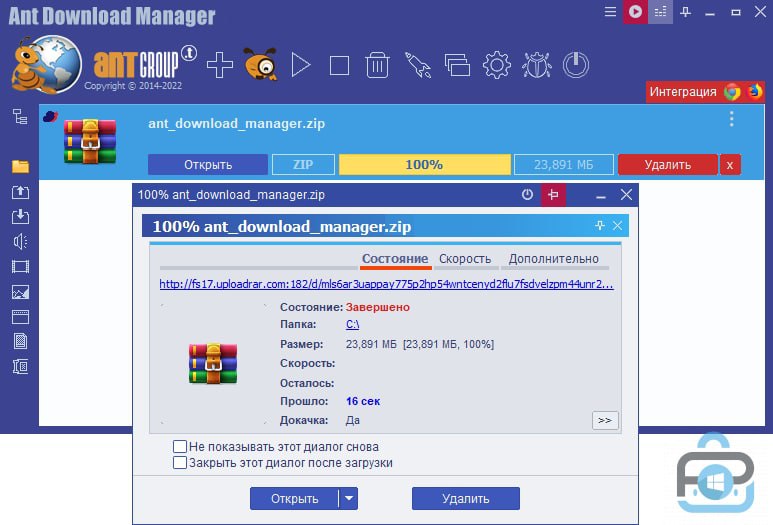Check 'Закрыть этот диалог после загрузки'
Screen dimensions: 773x525
(x=180, y=463)
